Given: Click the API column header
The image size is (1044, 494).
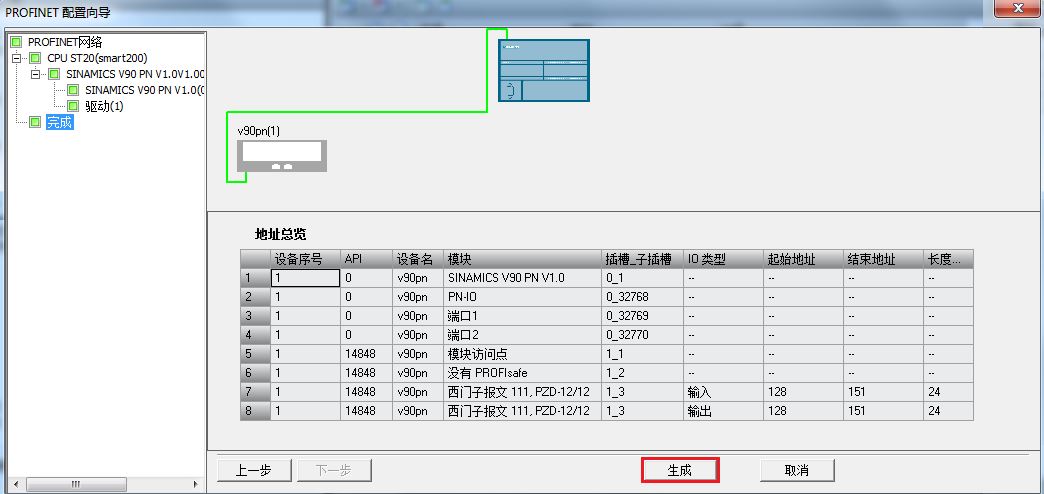Looking at the screenshot, I should click(x=366, y=259).
